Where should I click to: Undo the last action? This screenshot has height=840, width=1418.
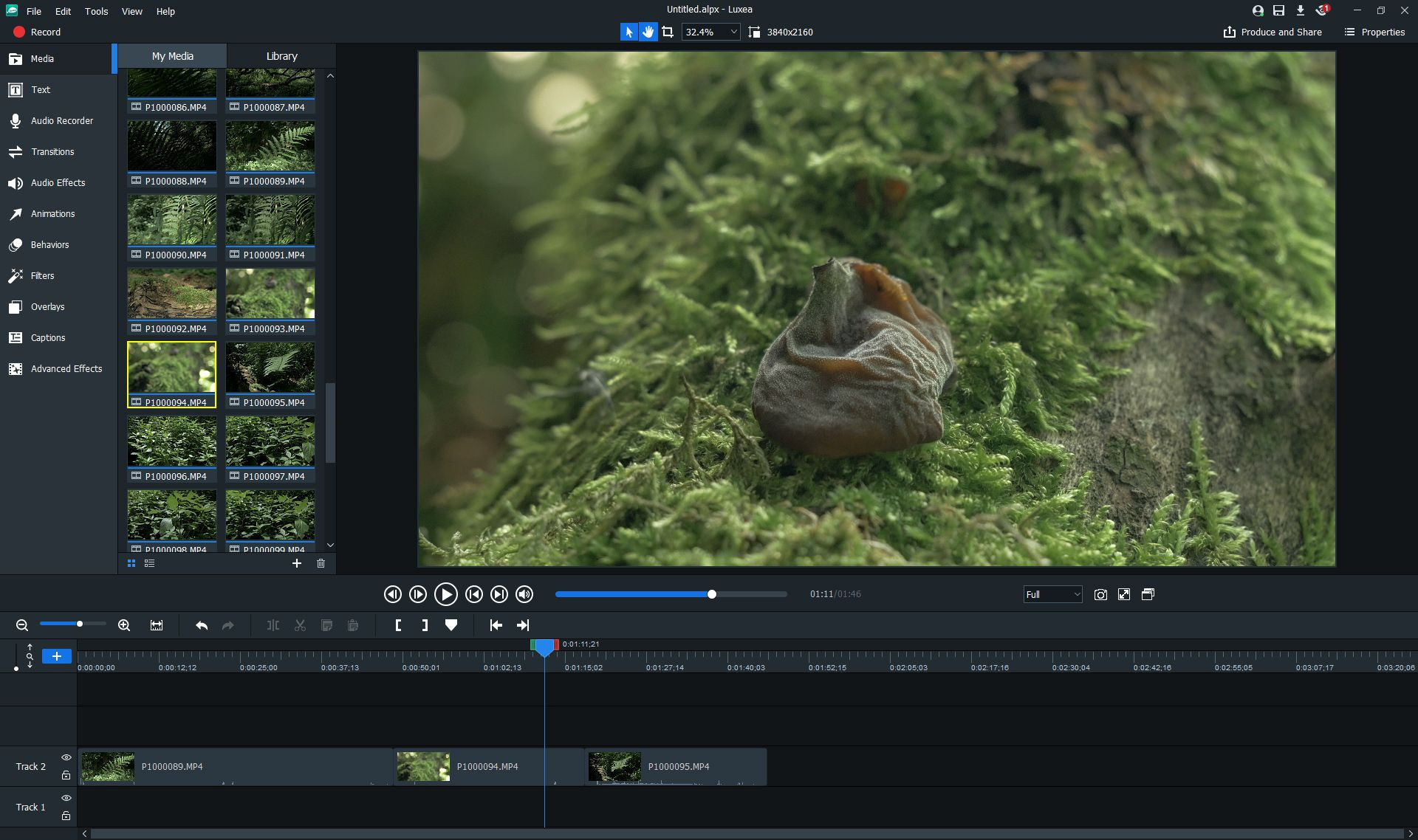[x=202, y=625]
